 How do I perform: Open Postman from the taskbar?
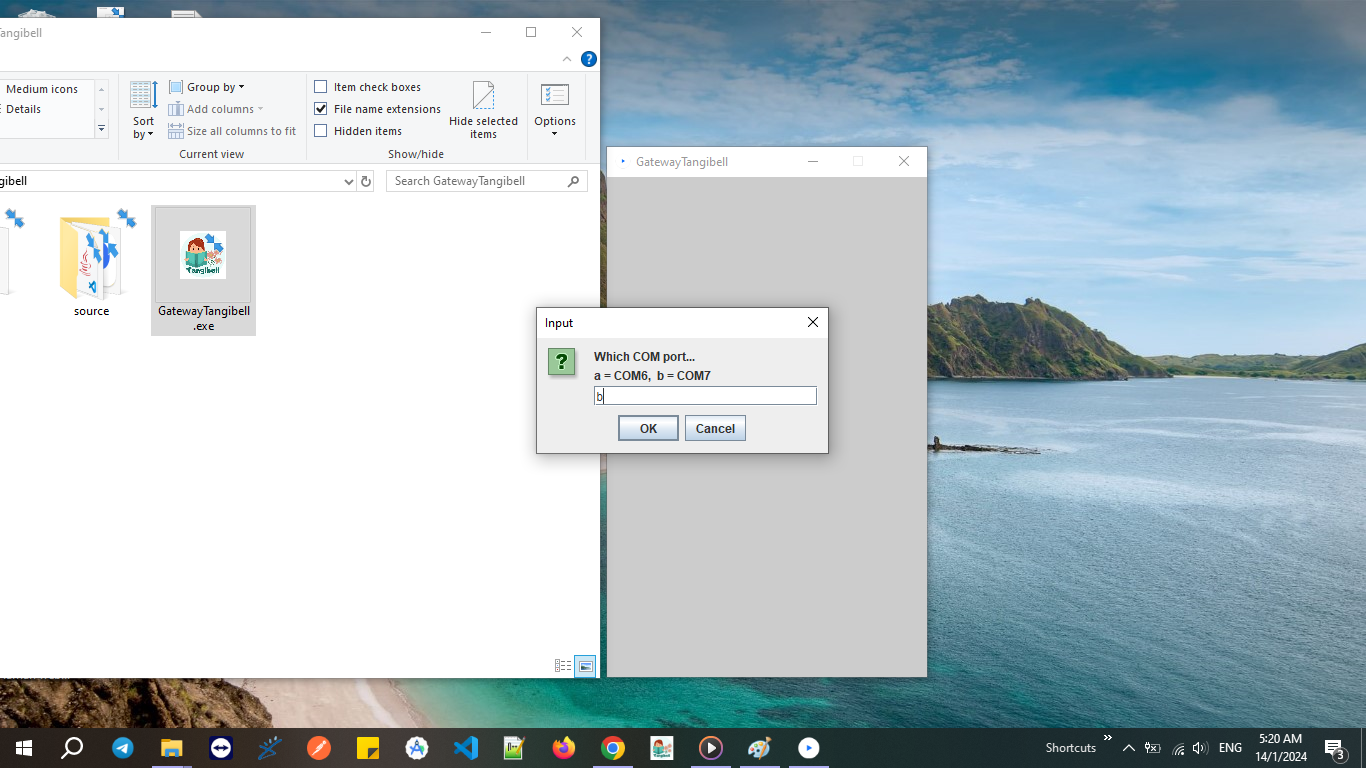319,748
